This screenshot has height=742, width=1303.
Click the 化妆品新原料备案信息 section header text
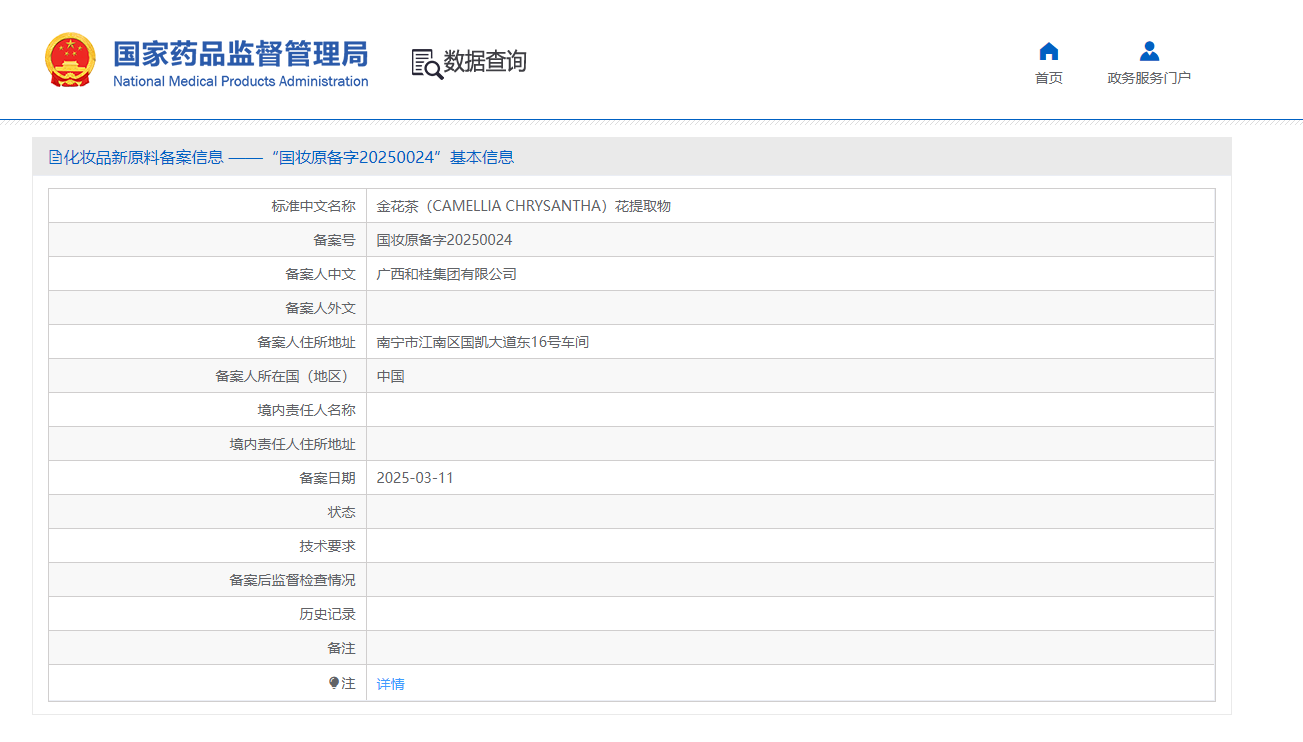[x=144, y=157]
